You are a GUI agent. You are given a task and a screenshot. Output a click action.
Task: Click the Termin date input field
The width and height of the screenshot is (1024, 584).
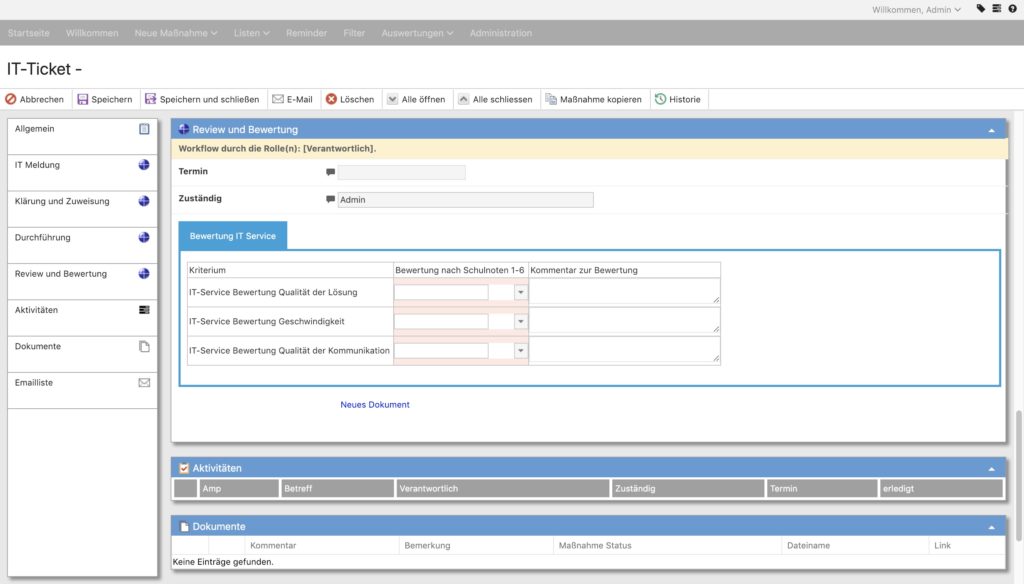[402, 172]
